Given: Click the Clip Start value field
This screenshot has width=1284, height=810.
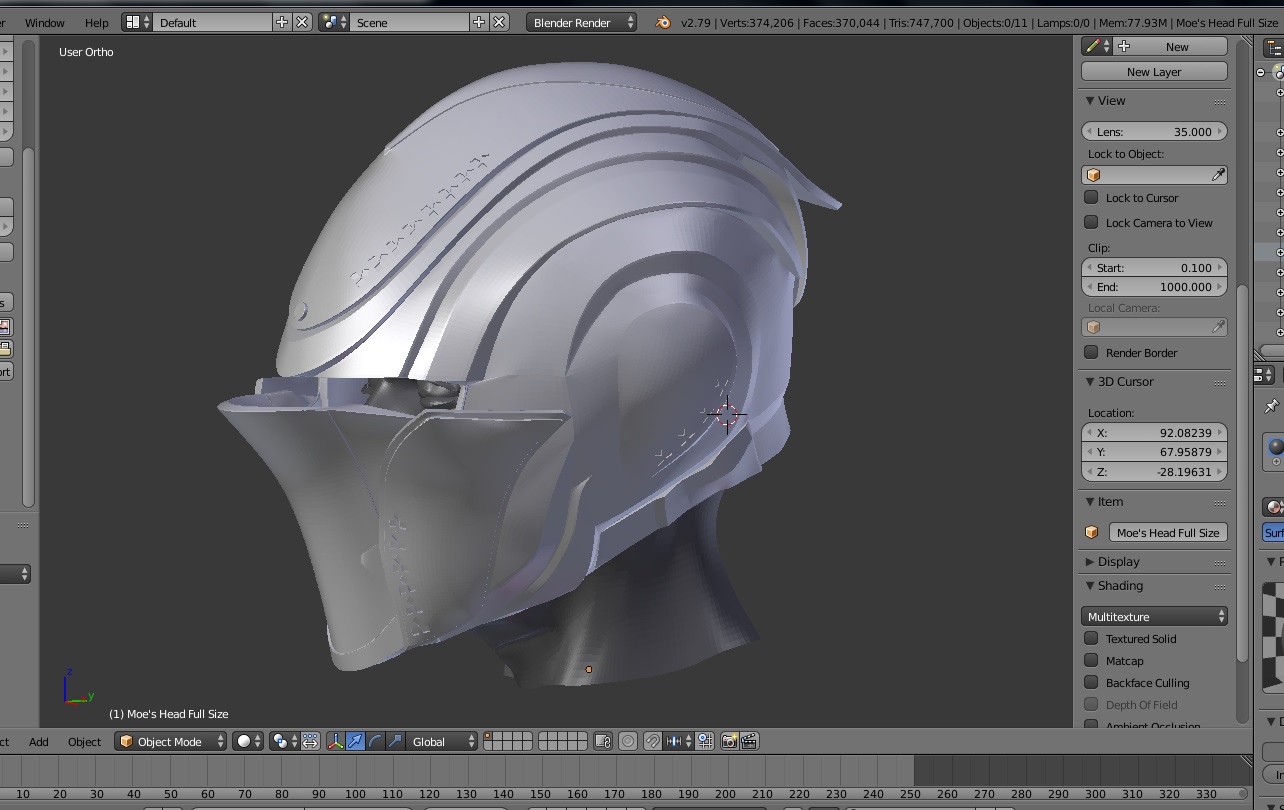Looking at the screenshot, I should coord(1154,268).
